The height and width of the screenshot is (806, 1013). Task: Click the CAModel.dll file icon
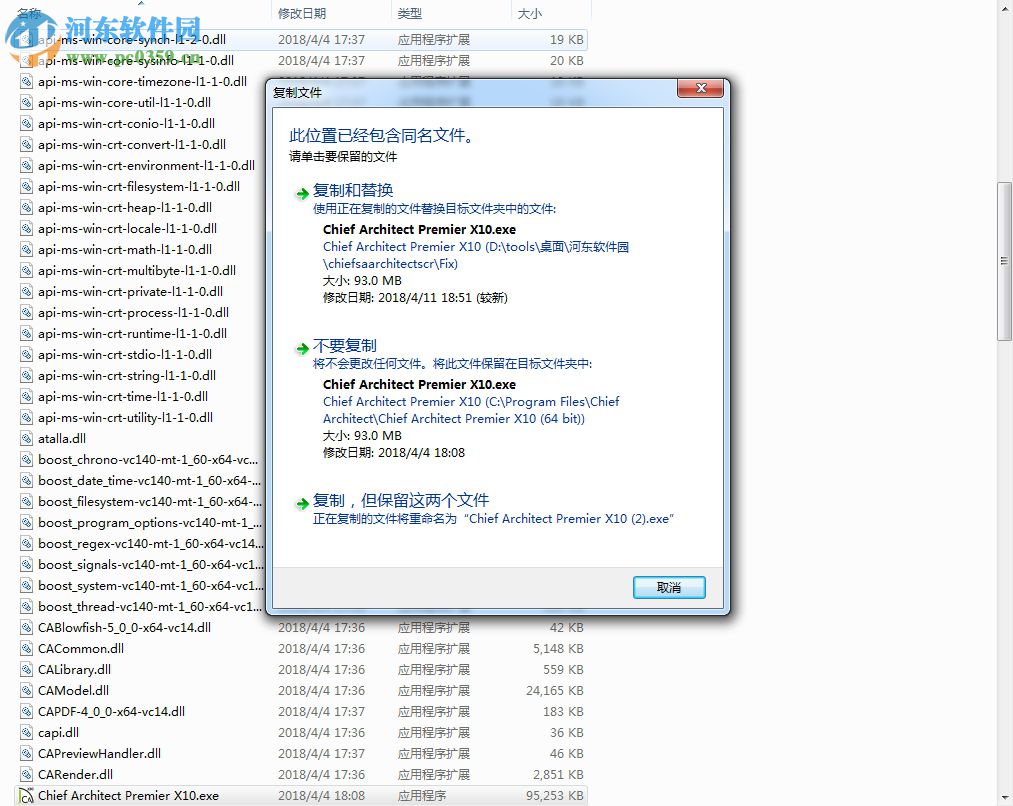point(25,690)
